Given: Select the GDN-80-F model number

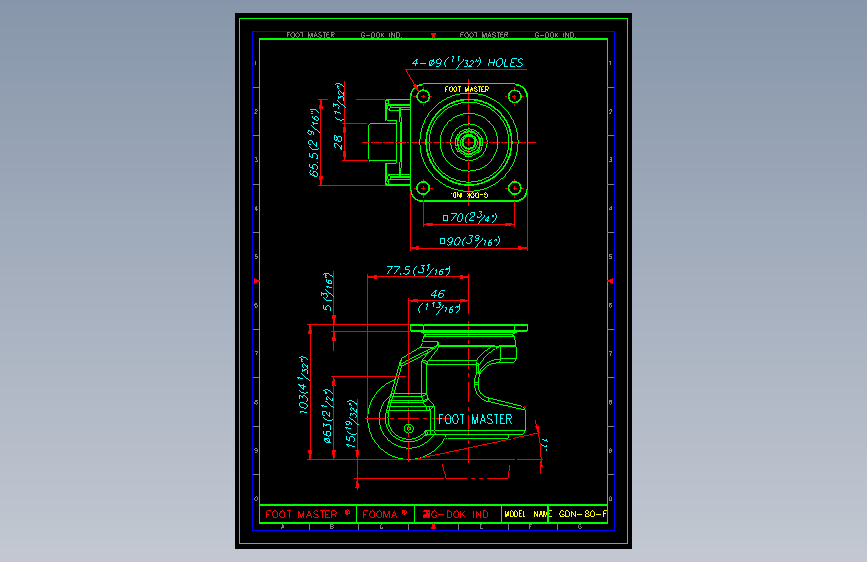Looking at the screenshot, I should (582, 514).
